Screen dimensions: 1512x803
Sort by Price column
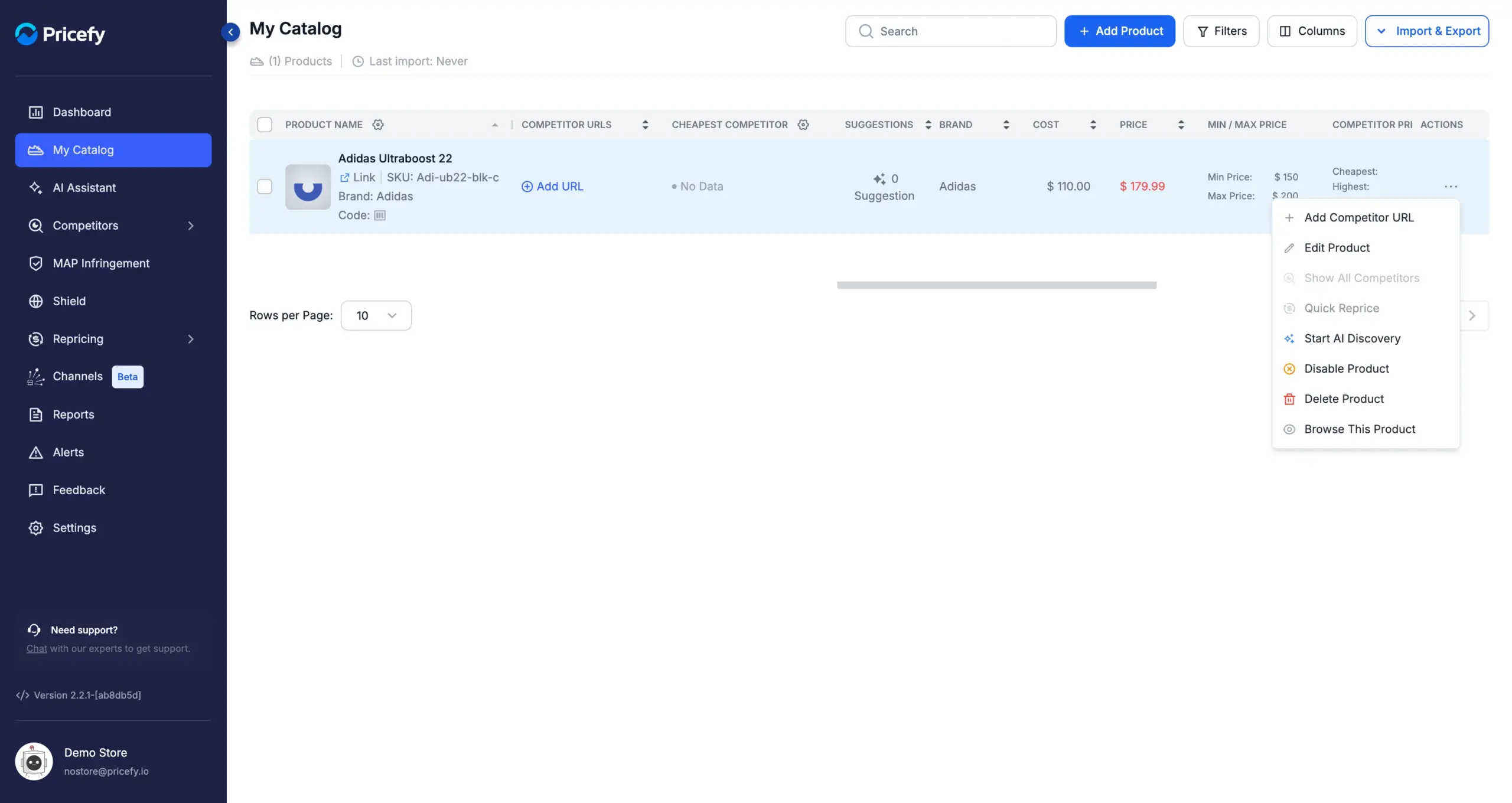[1181, 125]
